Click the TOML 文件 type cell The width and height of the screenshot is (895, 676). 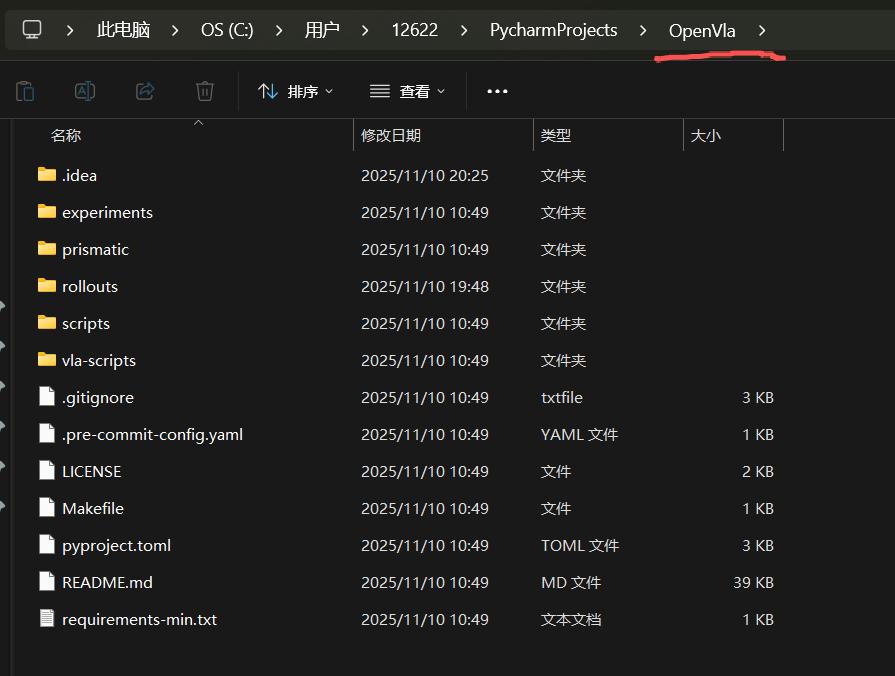point(580,545)
